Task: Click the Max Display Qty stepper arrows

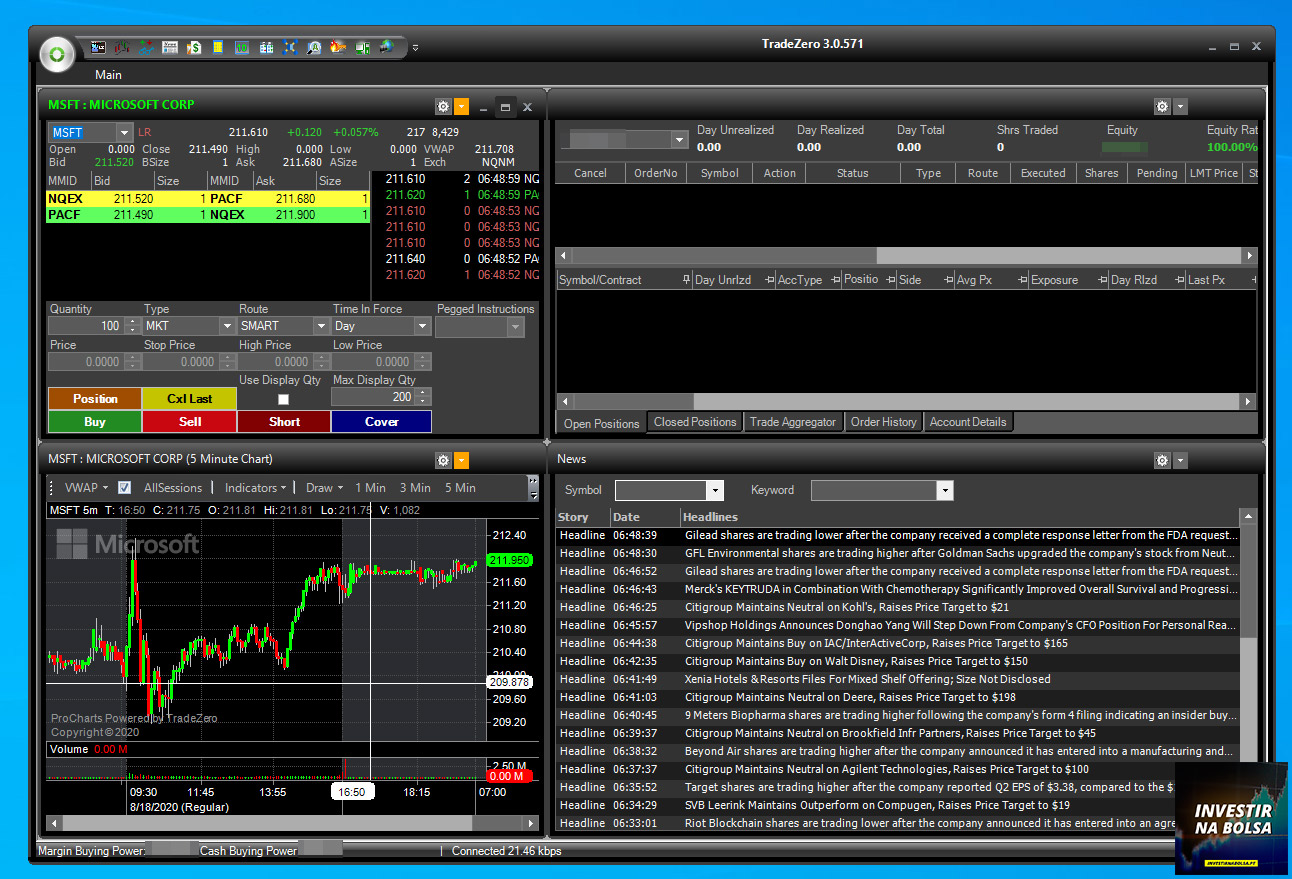Action: (x=423, y=397)
